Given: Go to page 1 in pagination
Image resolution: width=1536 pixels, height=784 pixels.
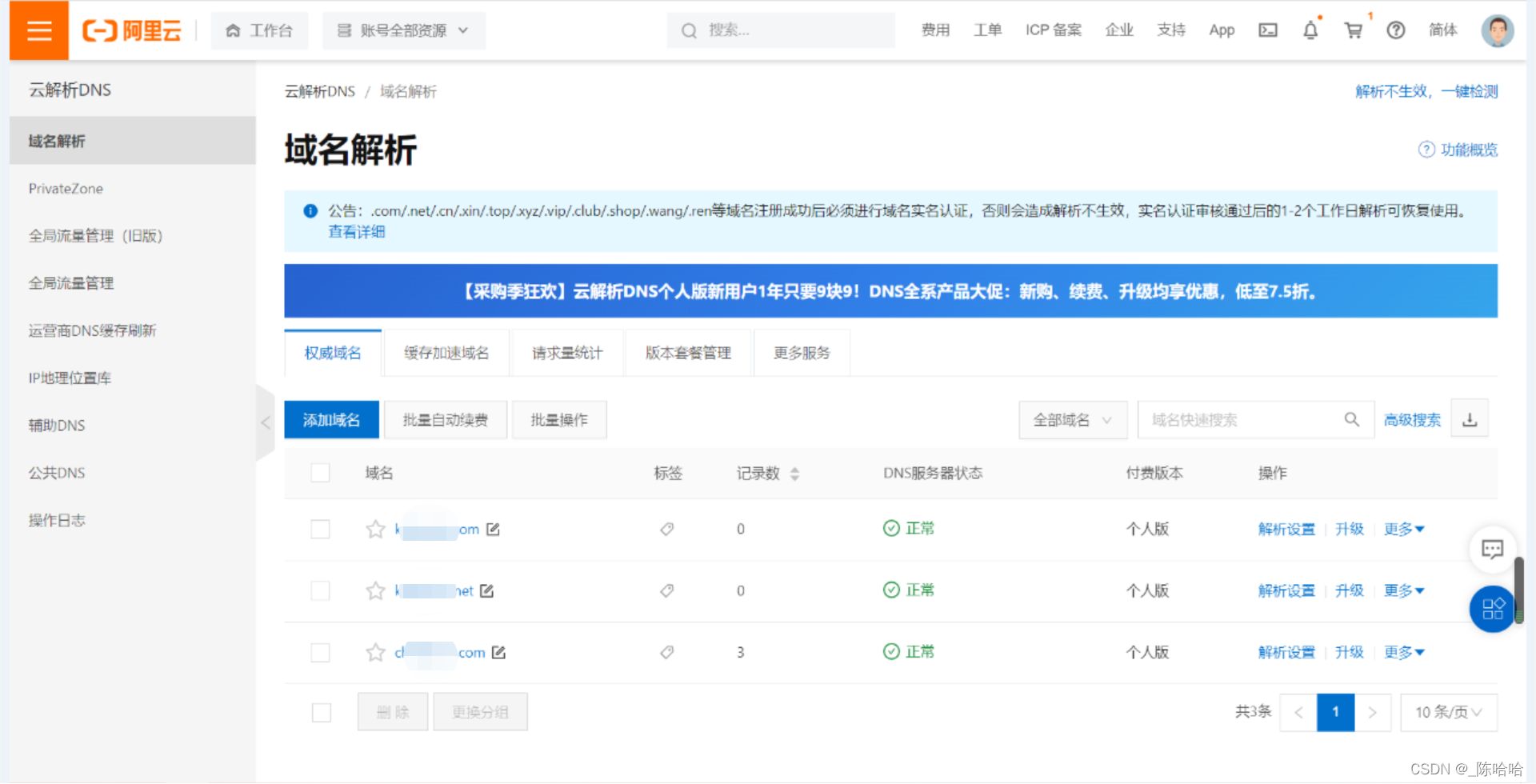Looking at the screenshot, I should pos(1335,712).
